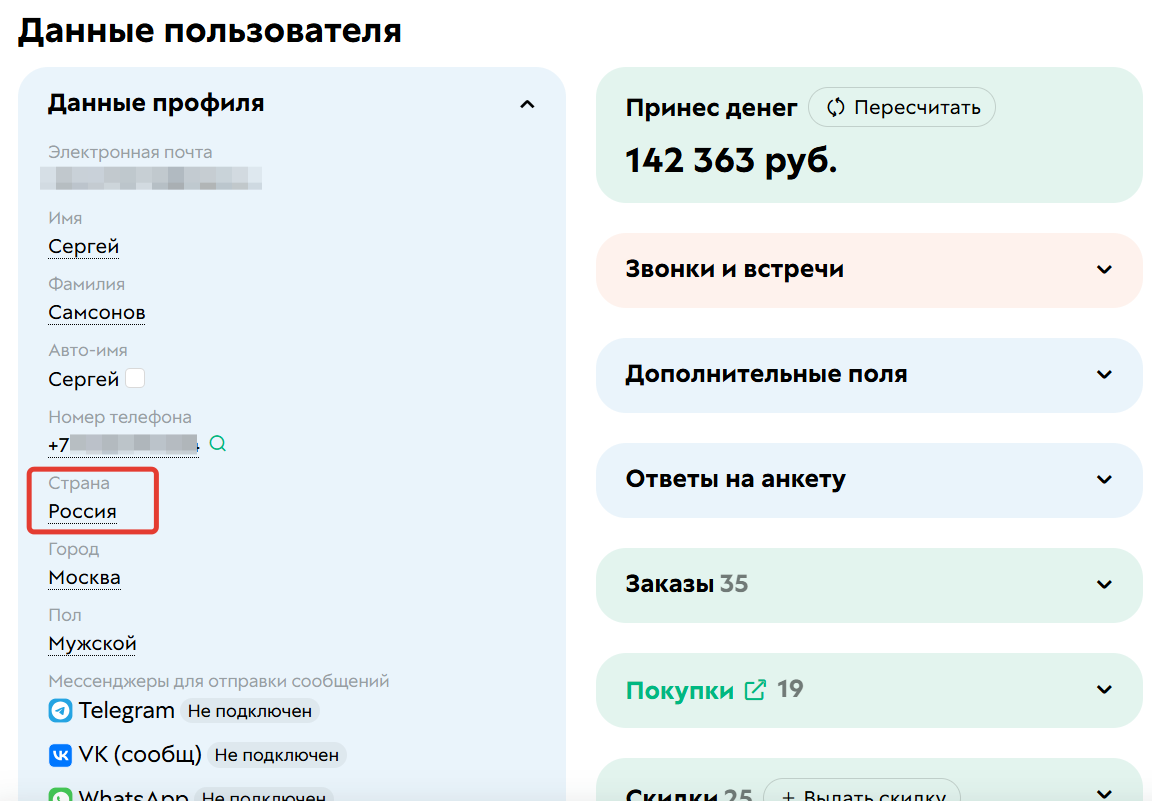Toggle the checkbox next to Авто-имя Сергей

click(135, 377)
